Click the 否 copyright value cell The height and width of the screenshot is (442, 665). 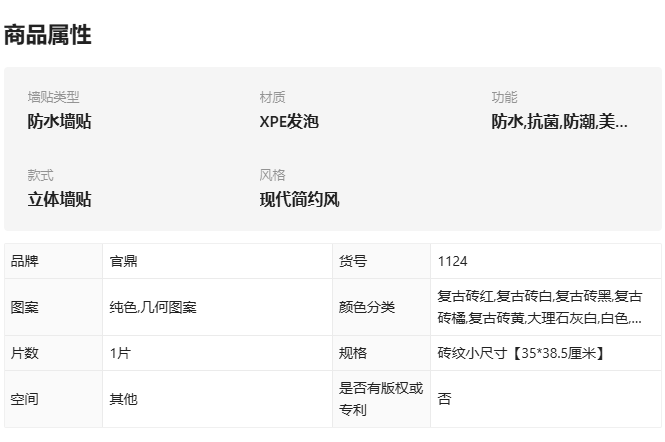(x=545, y=399)
